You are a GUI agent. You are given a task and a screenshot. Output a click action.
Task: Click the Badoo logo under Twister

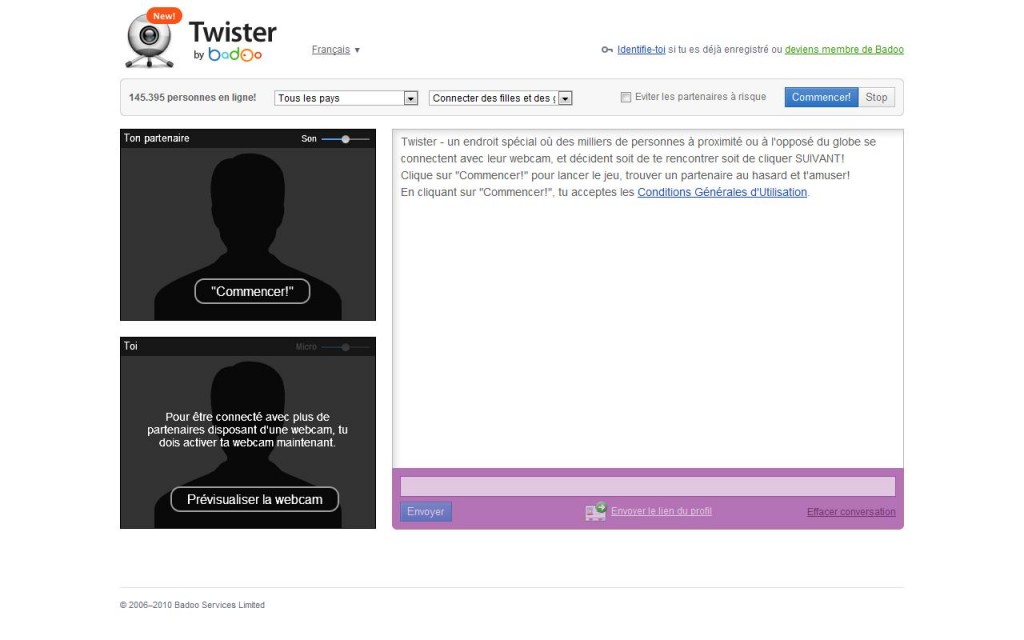tap(235, 56)
